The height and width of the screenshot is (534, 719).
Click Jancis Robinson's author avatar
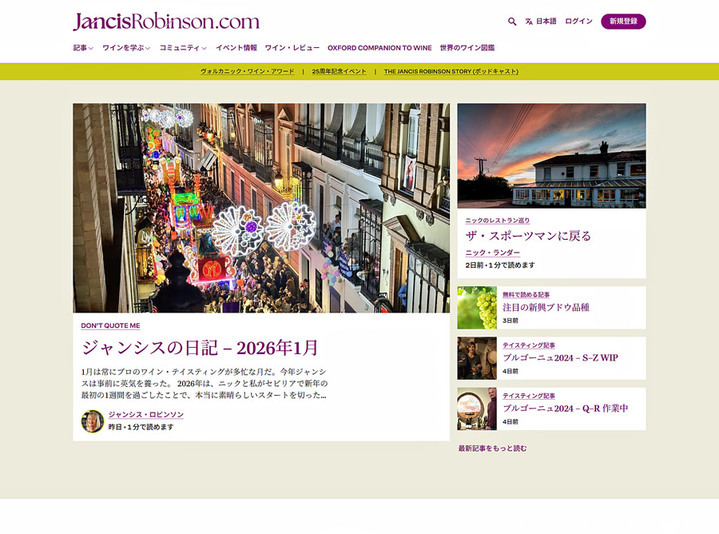[x=92, y=421]
